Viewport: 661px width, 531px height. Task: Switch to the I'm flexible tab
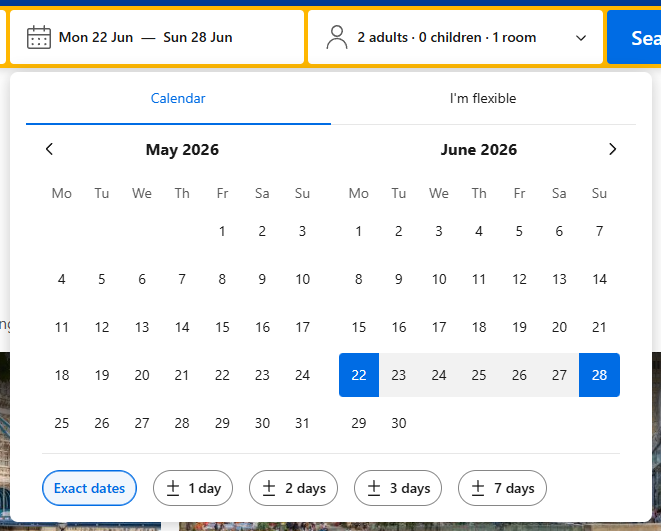pos(483,98)
